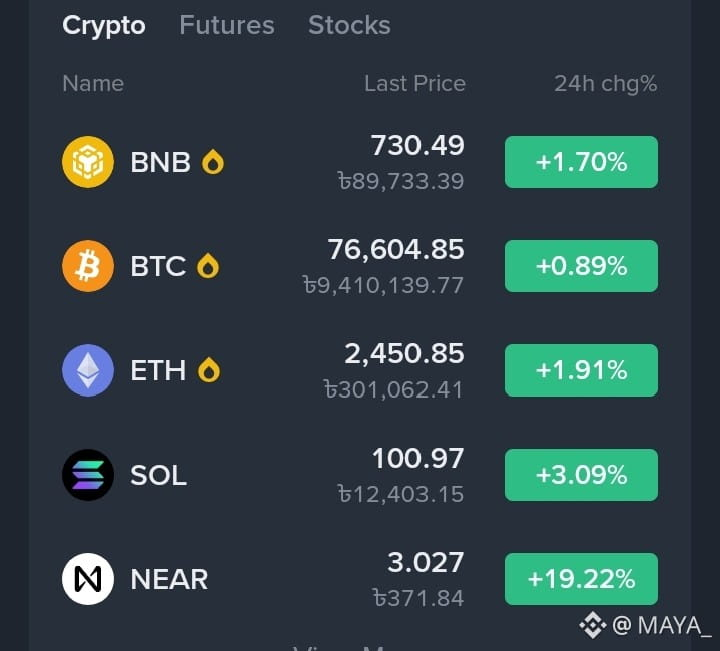
Task: Click the BNB coin logo icon
Action: tap(88, 162)
